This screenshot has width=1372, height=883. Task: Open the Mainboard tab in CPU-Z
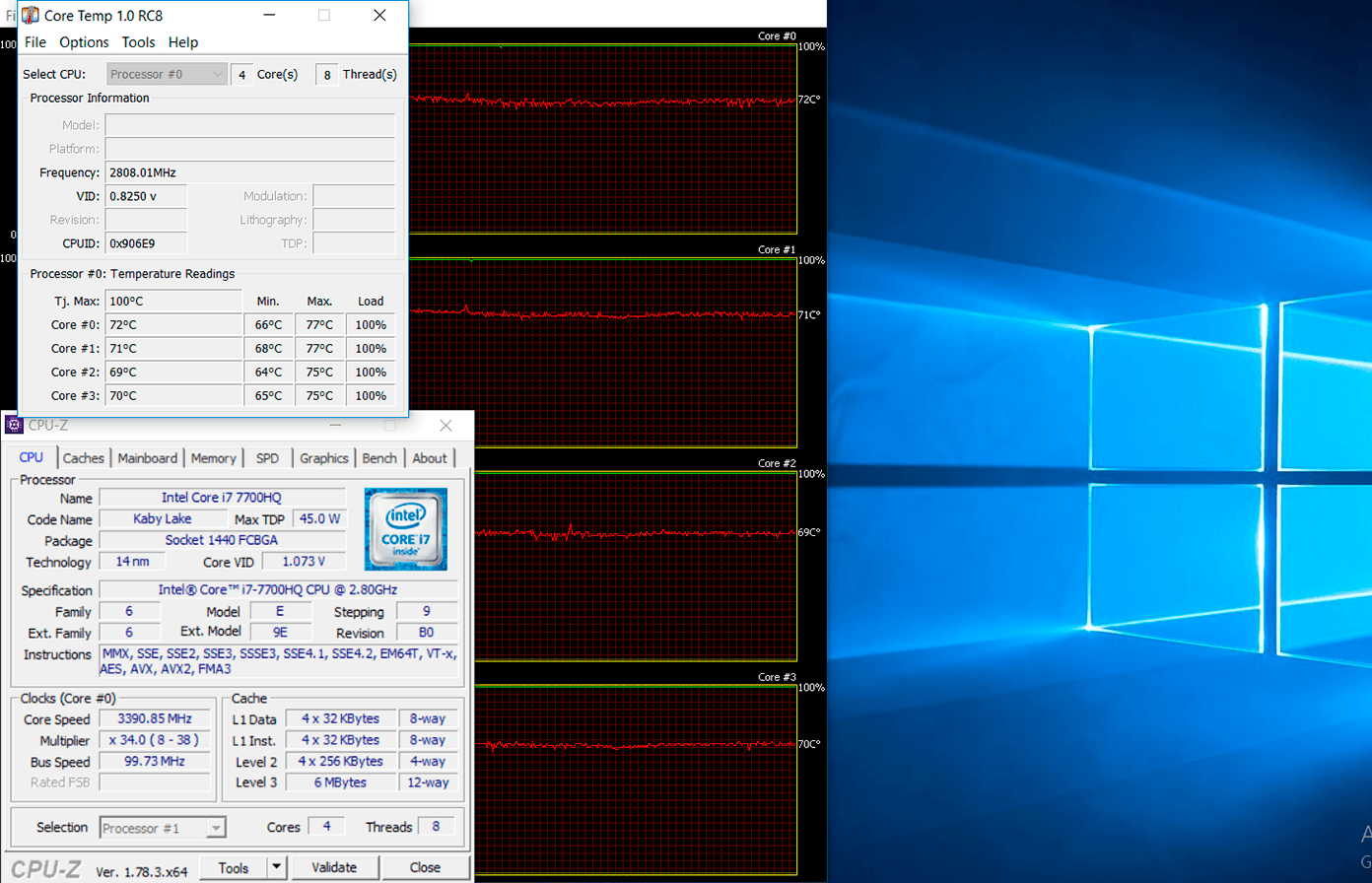pos(148,458)
